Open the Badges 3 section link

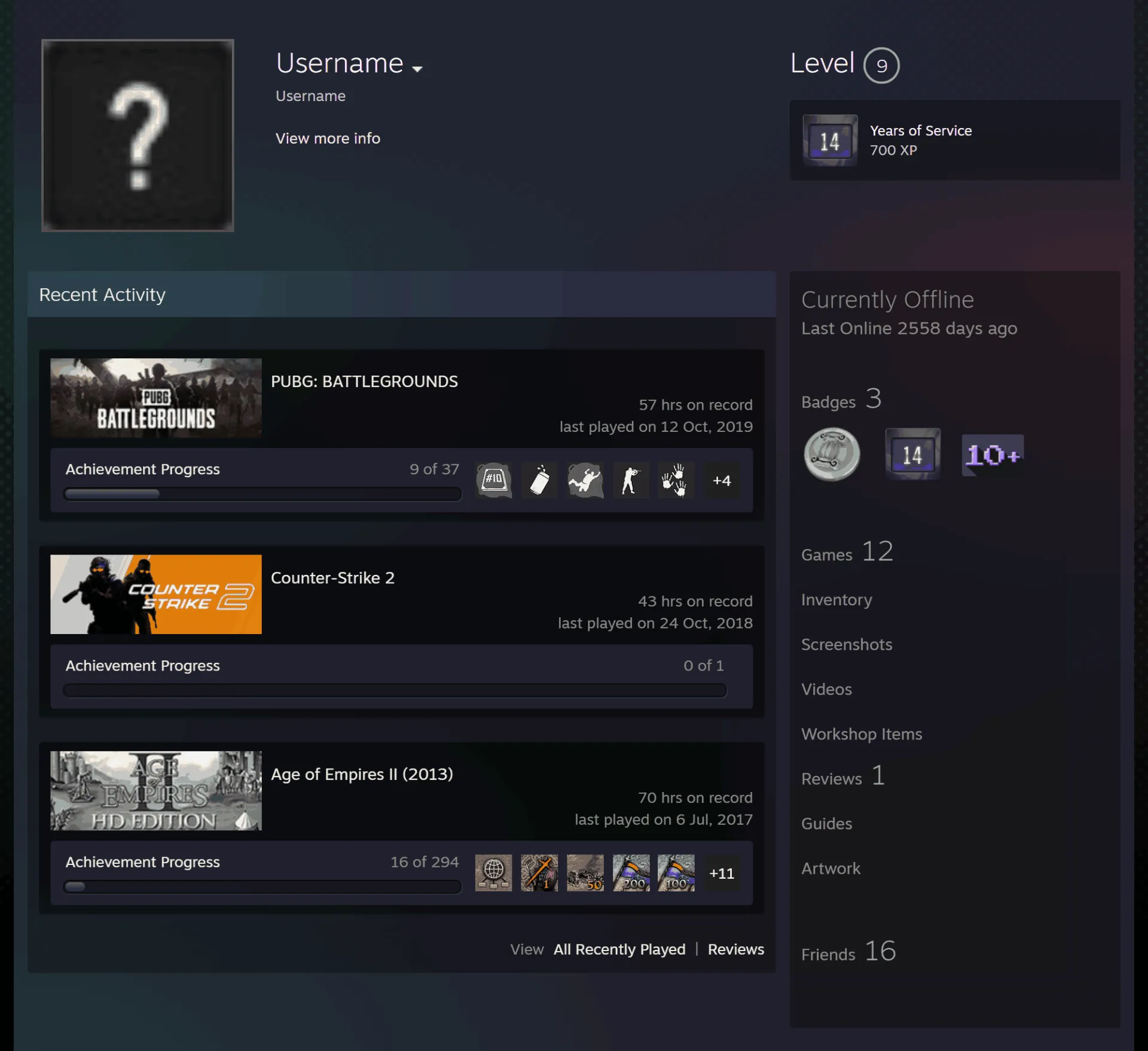[841, 399]
